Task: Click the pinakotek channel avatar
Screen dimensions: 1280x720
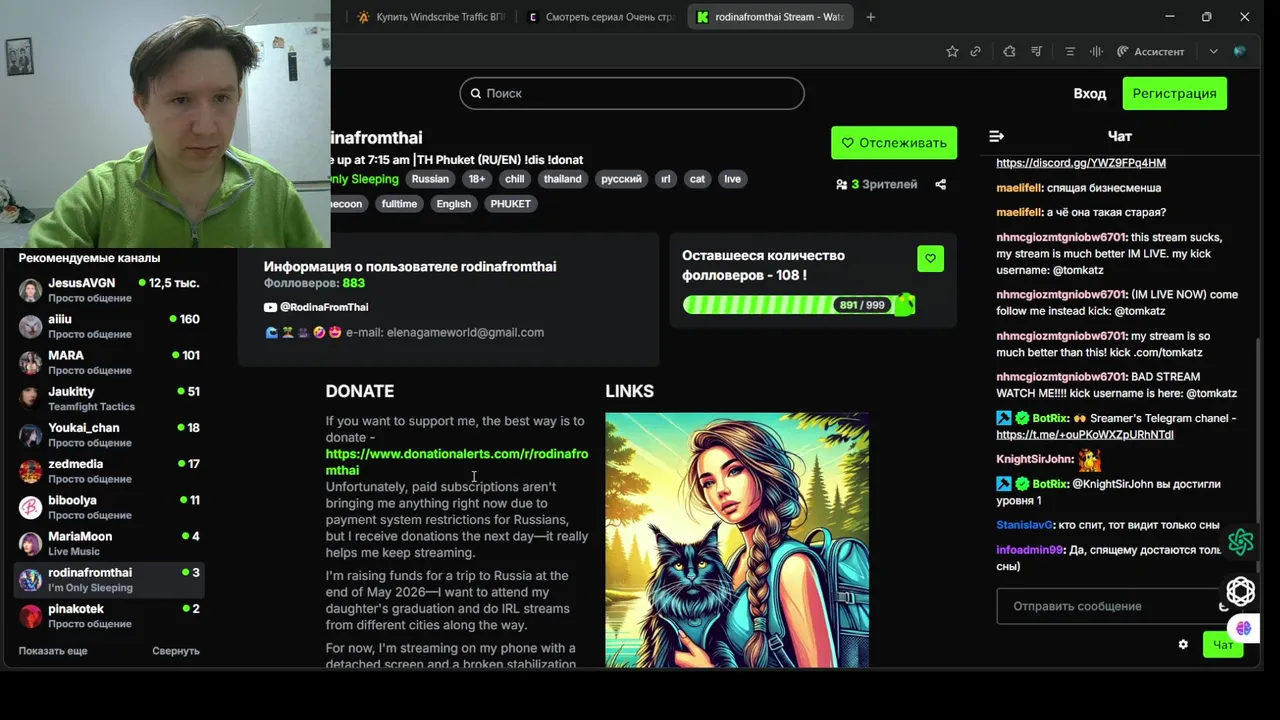Action: click(x=31, y=616)
